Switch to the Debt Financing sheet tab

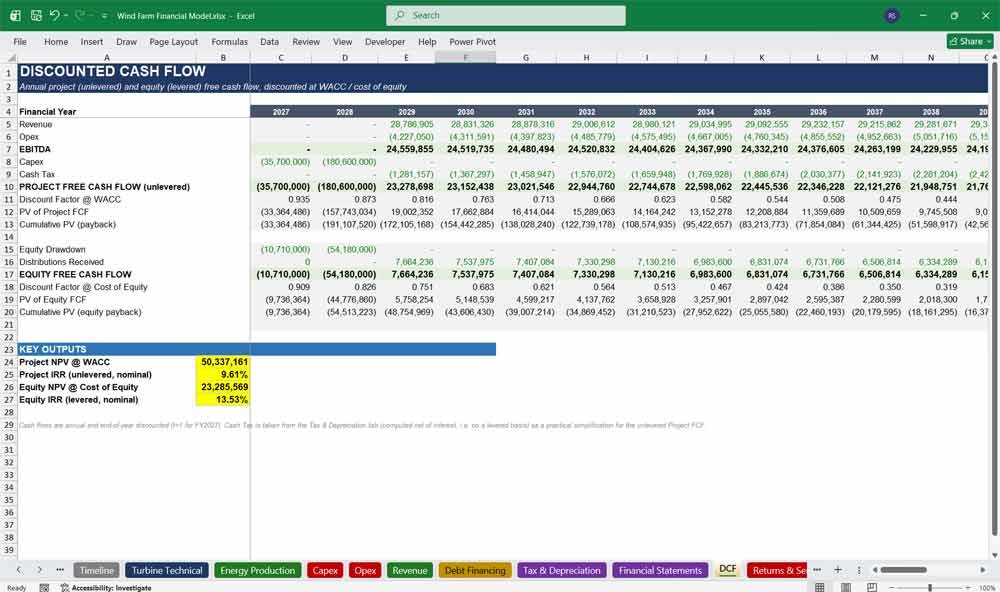point(475,570)
